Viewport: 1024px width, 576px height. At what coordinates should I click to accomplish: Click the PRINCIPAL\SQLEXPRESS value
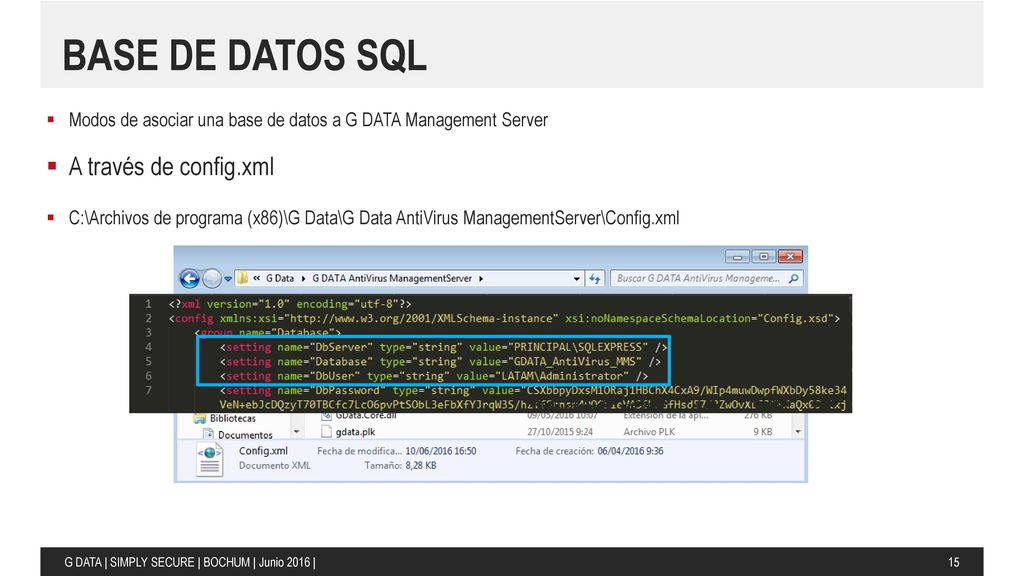click(x=578, y=347)
